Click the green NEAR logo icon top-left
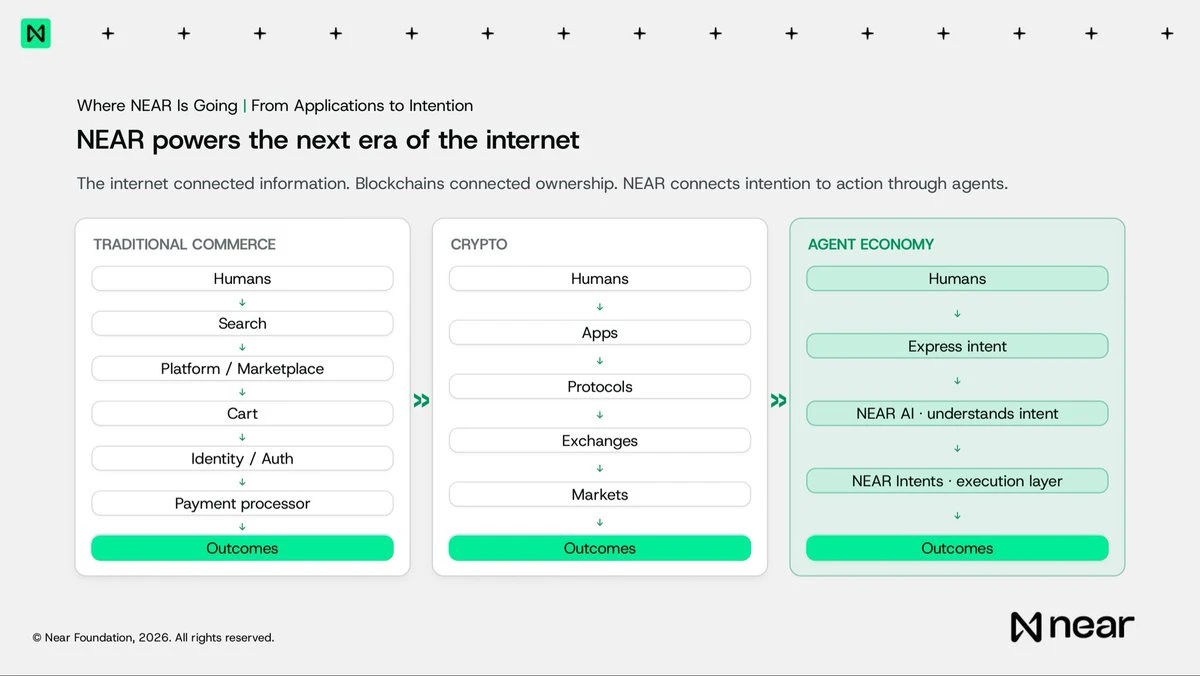The height and width of the screenshot is (676, 1200). (36, 33)
